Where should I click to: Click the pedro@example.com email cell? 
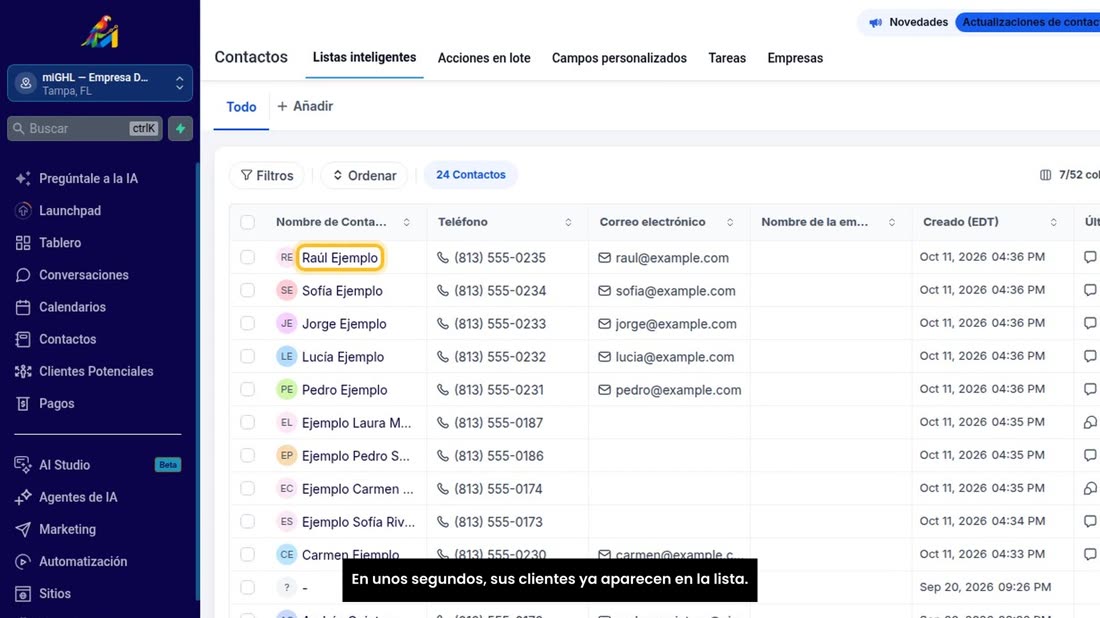[x=669, y=389]
